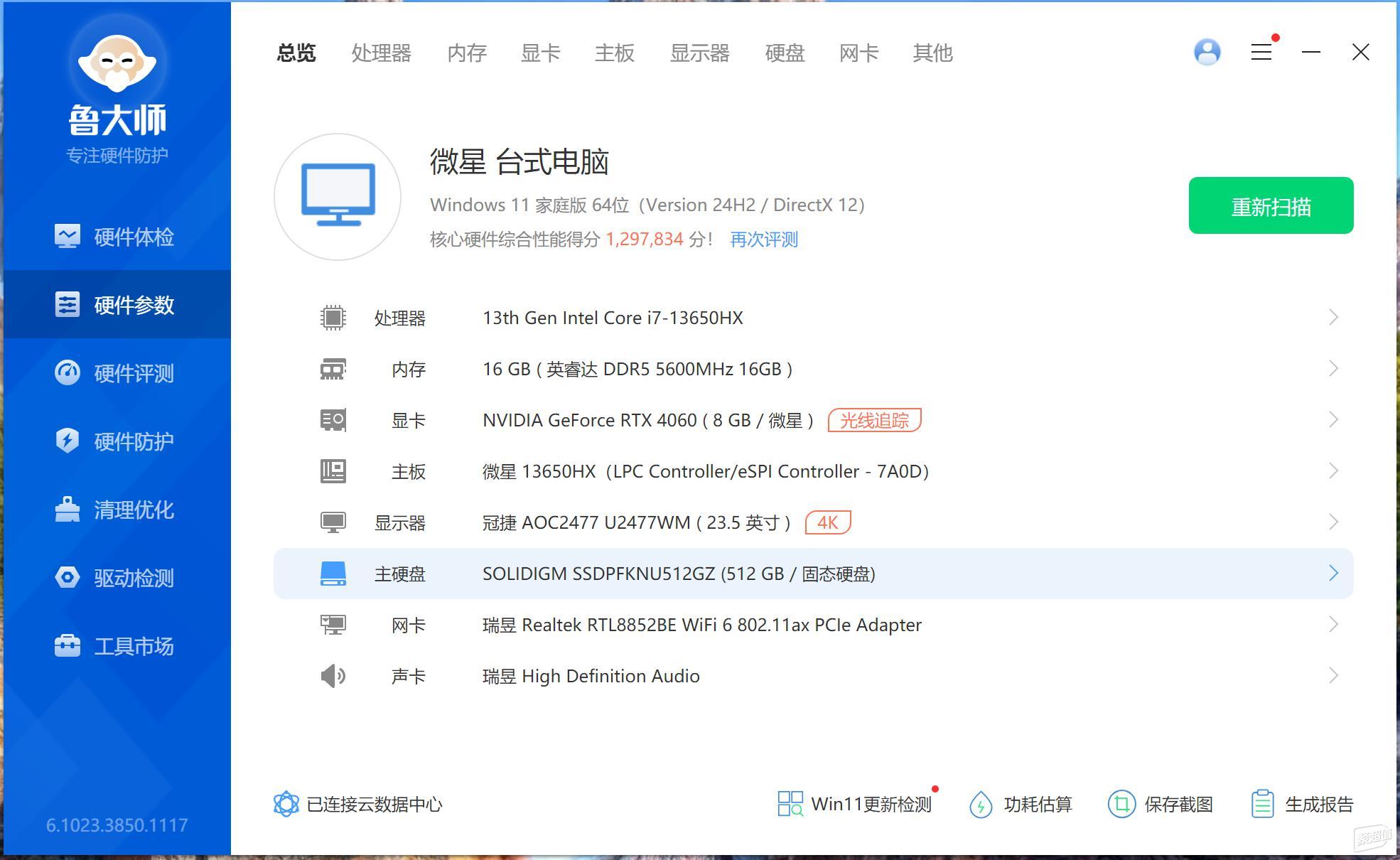Image resolution: width=1400 pixels, height=860 pixels.
Task: Click the 保存截图 screenshot icon
Action: pos(1121,804)
